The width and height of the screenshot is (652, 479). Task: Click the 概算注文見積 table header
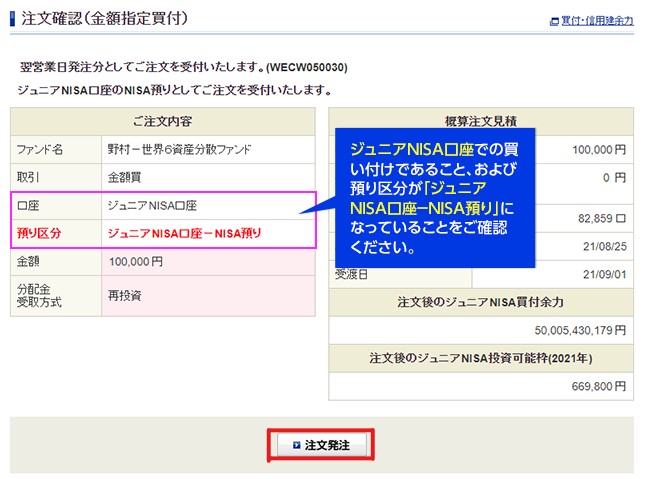(x=481, y=121)
